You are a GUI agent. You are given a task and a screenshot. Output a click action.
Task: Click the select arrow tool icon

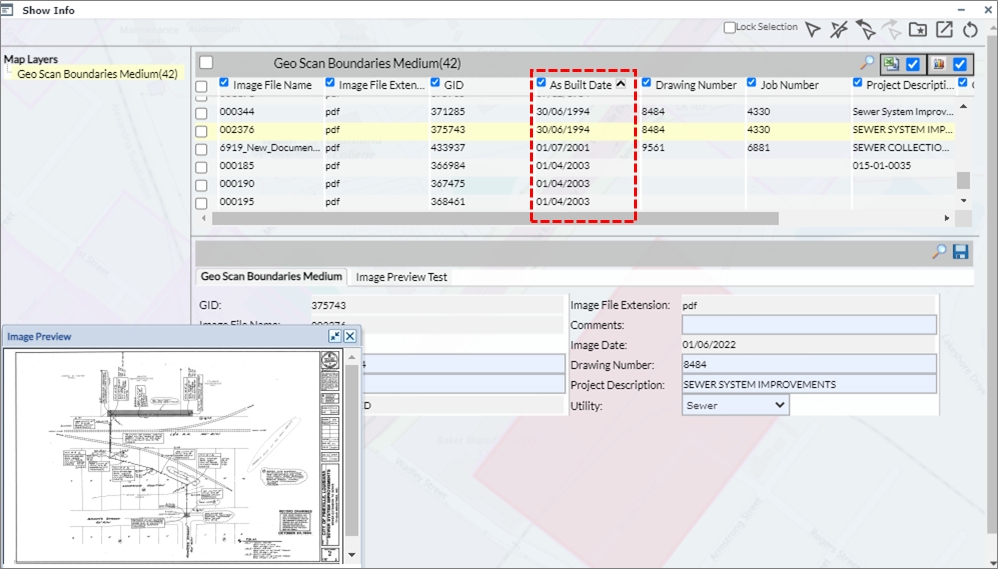pos(813,30)
